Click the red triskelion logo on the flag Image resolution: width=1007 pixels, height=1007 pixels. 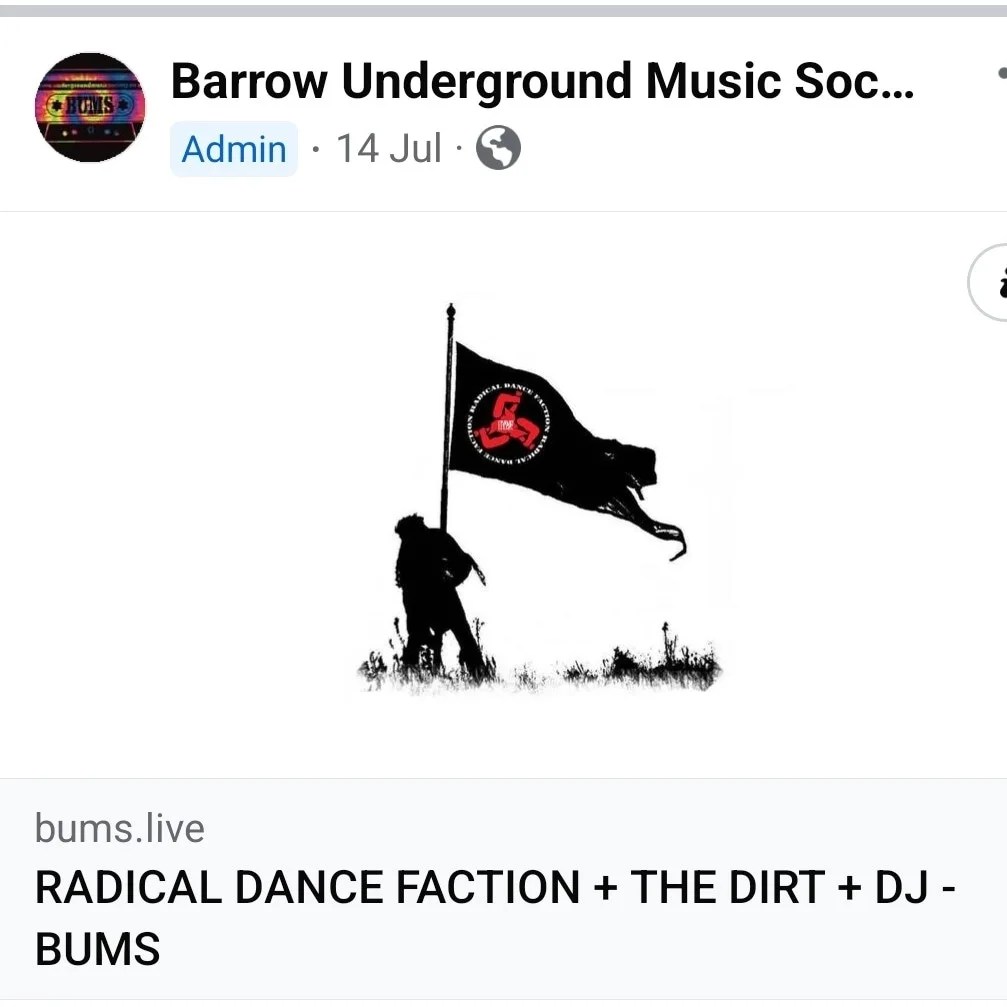tap(507, 423)
